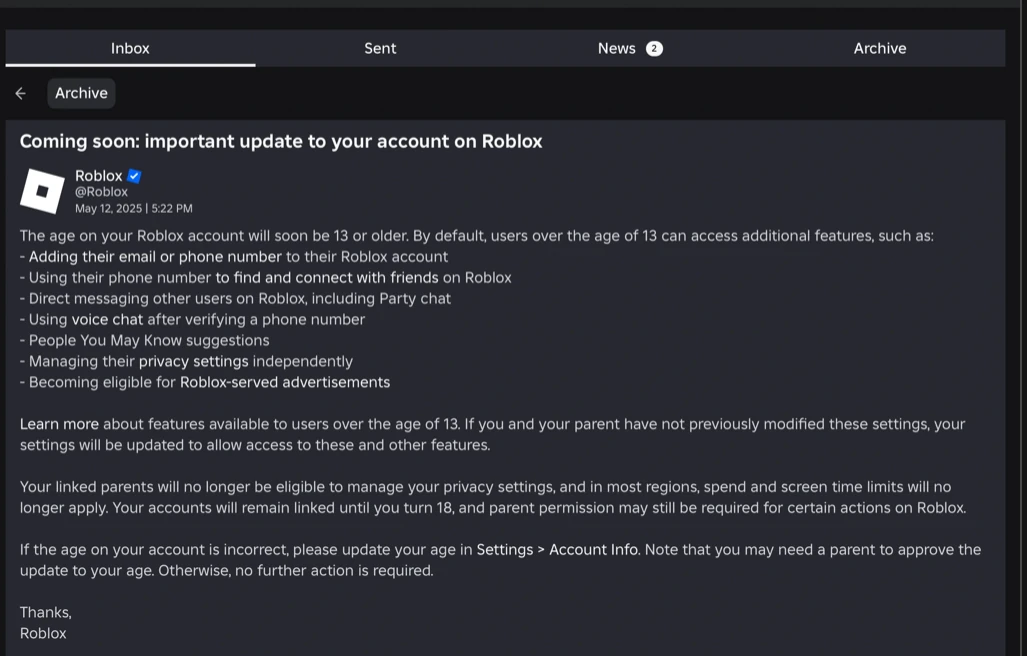Click the Roblox sender name
The image size is (1027, 656).
tap(98, 175)
